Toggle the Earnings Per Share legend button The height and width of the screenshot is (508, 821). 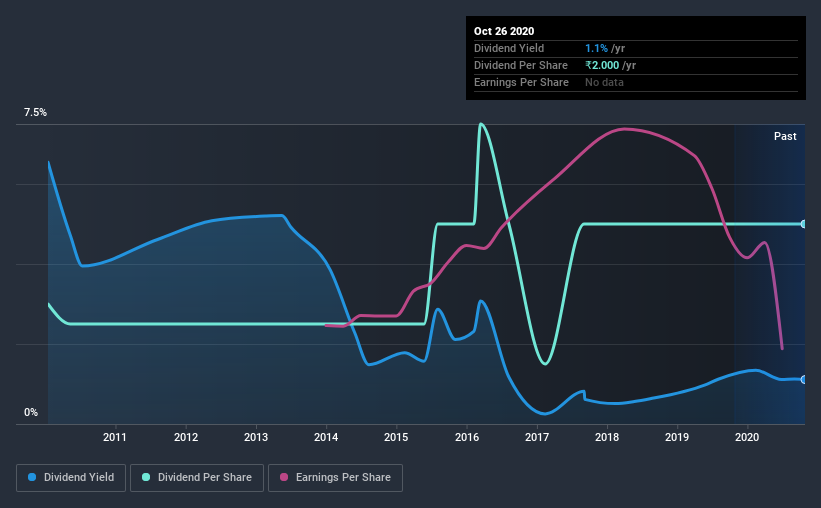coord(336,478)
